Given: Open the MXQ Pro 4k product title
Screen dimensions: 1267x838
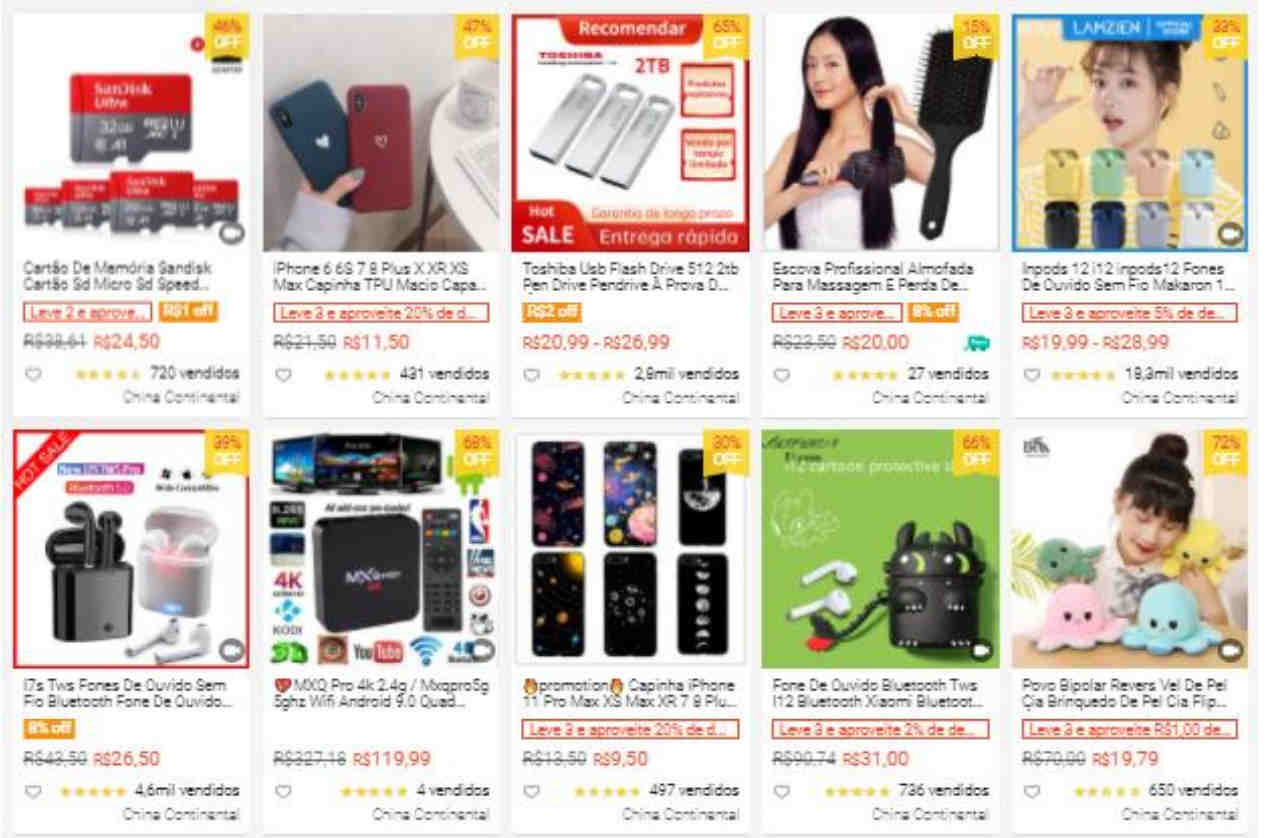Looking at the screenshot, I should [380, 693].
